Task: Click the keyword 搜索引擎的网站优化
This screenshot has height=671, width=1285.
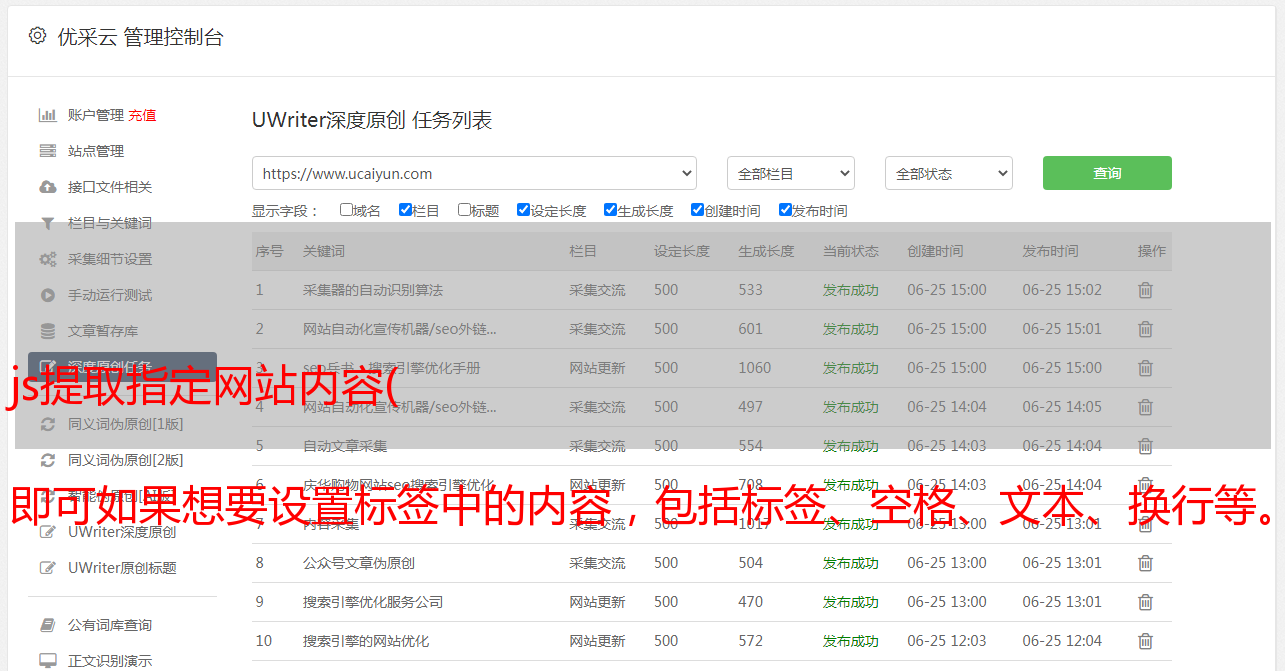Action: (x=366, y=641)
